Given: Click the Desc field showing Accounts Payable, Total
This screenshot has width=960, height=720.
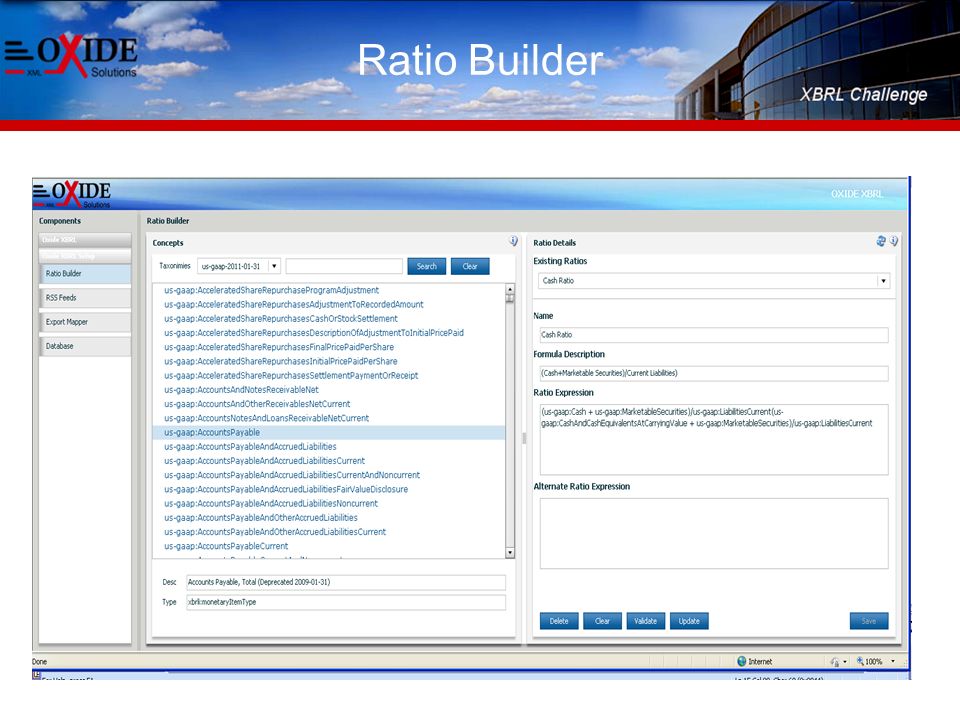Looking at the screenshot, I should (x=346, y=582).
